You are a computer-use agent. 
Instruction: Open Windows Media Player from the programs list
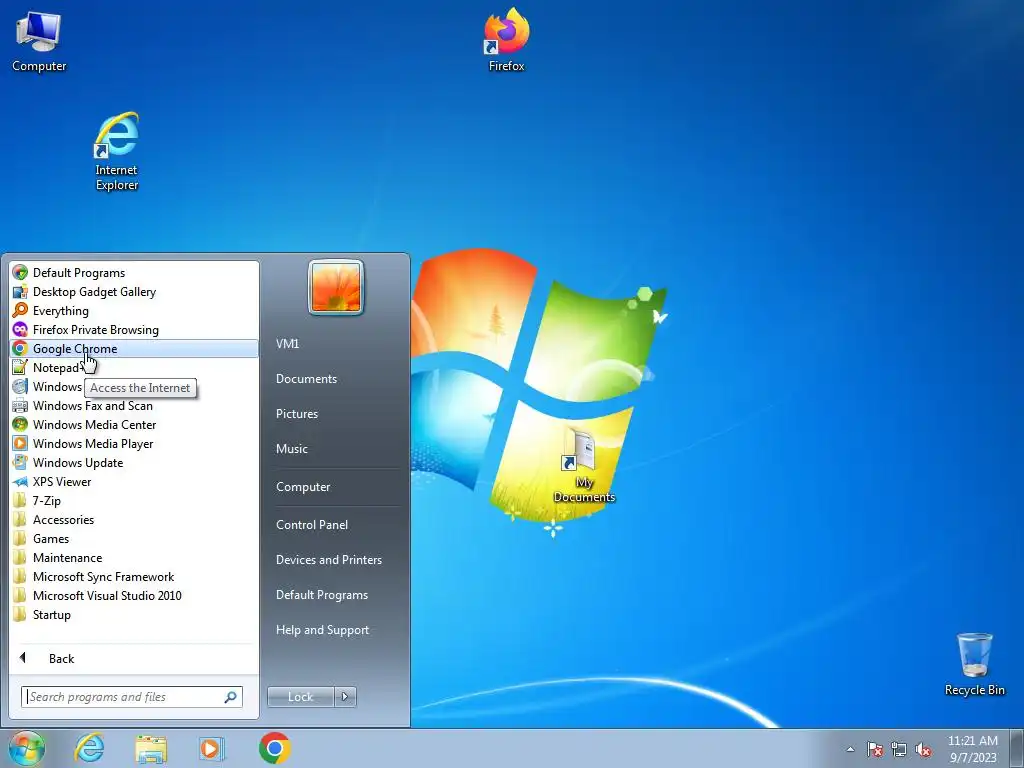(134, 443)
